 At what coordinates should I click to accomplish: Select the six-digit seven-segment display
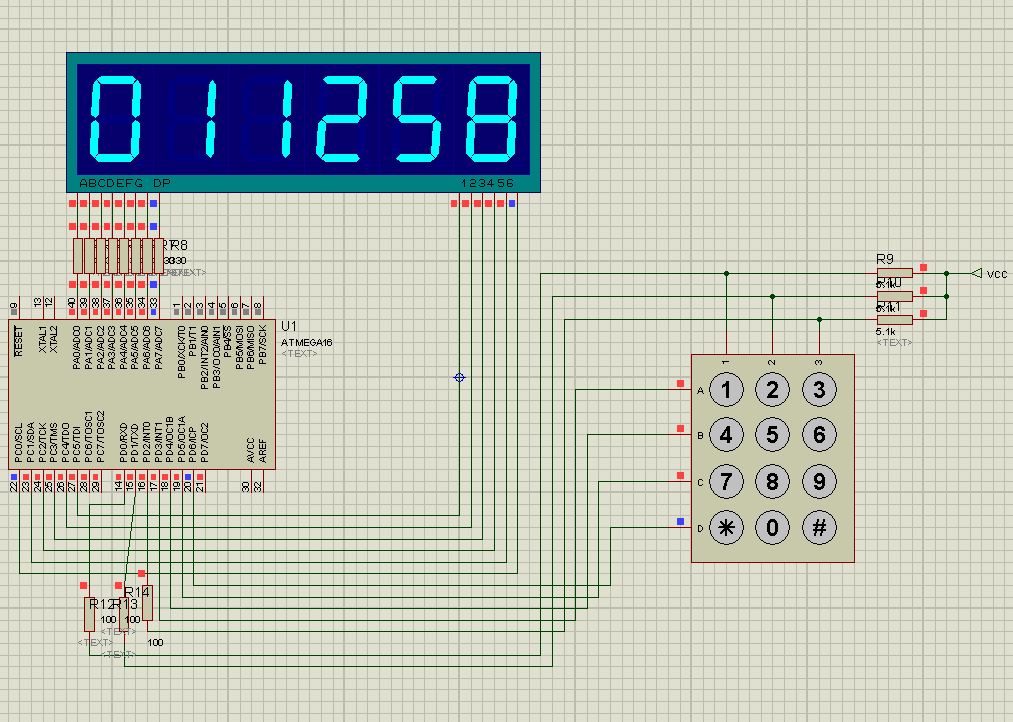click(x=303, y=123)
